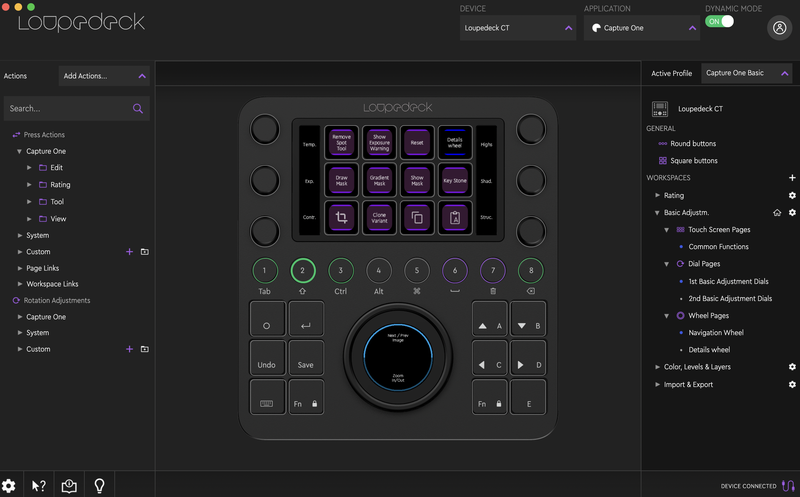Open Square buttons general settings
Image resolution: width=800 pixels, height=497 pixels.
(x=694, y=160)
